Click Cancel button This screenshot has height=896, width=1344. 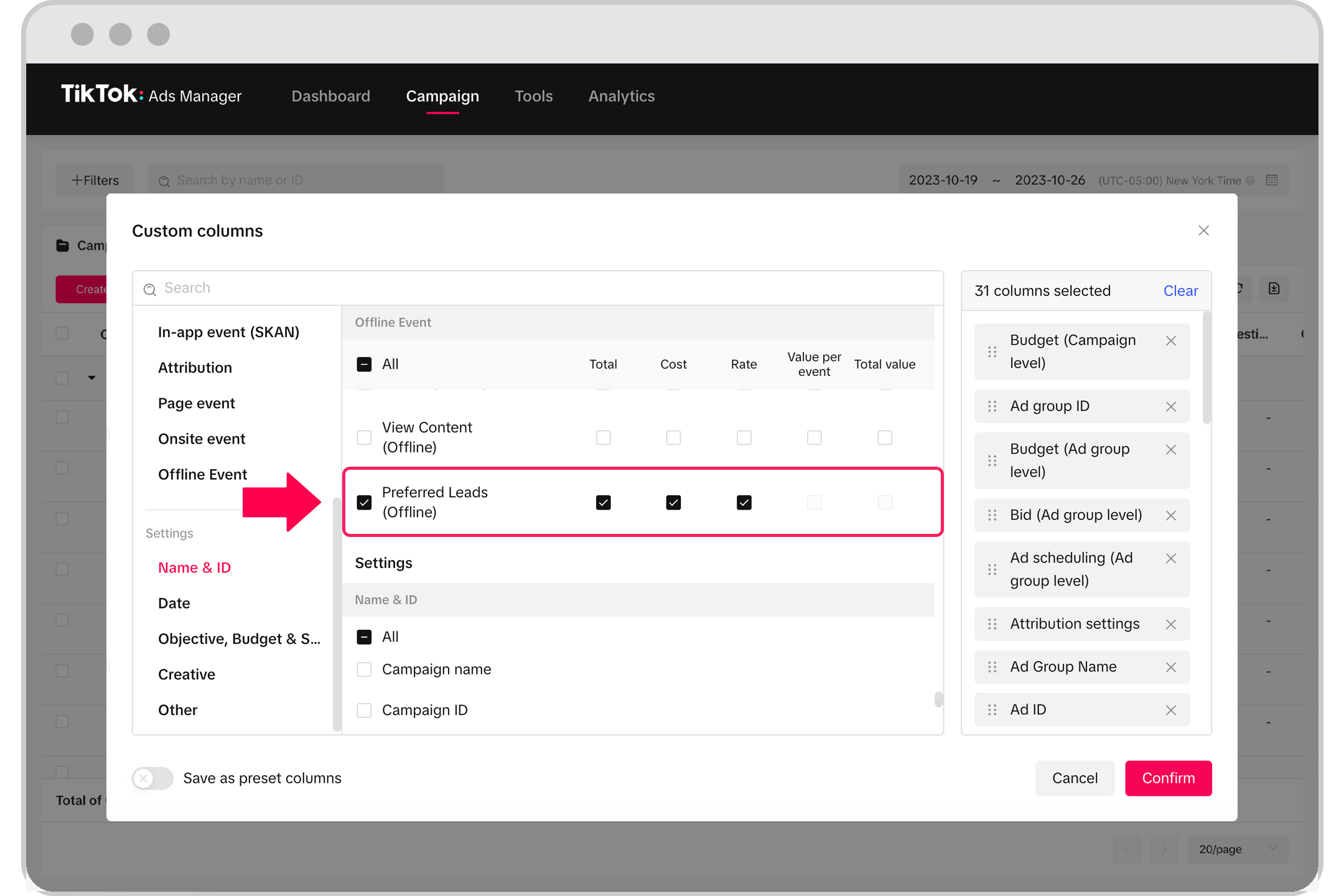point(1075,778)
